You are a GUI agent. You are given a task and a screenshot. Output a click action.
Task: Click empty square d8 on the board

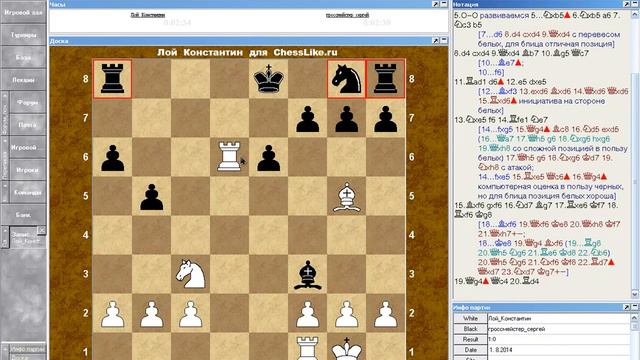229,79
